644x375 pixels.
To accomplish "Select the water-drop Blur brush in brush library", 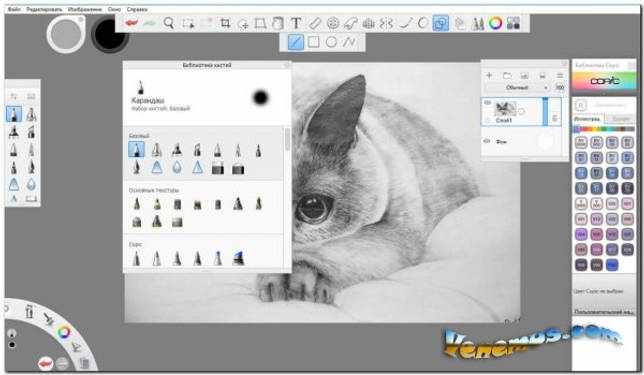I will click(177, 167).
